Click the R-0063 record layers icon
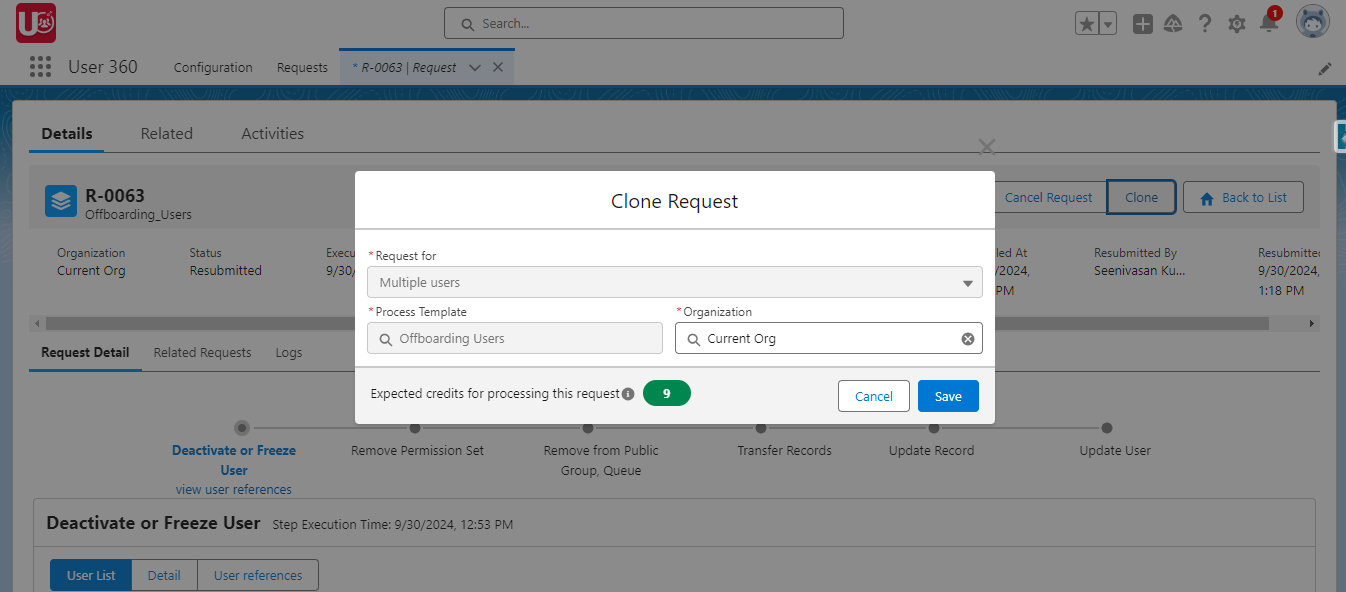The image size is (1346, 592). coord(61,201)
